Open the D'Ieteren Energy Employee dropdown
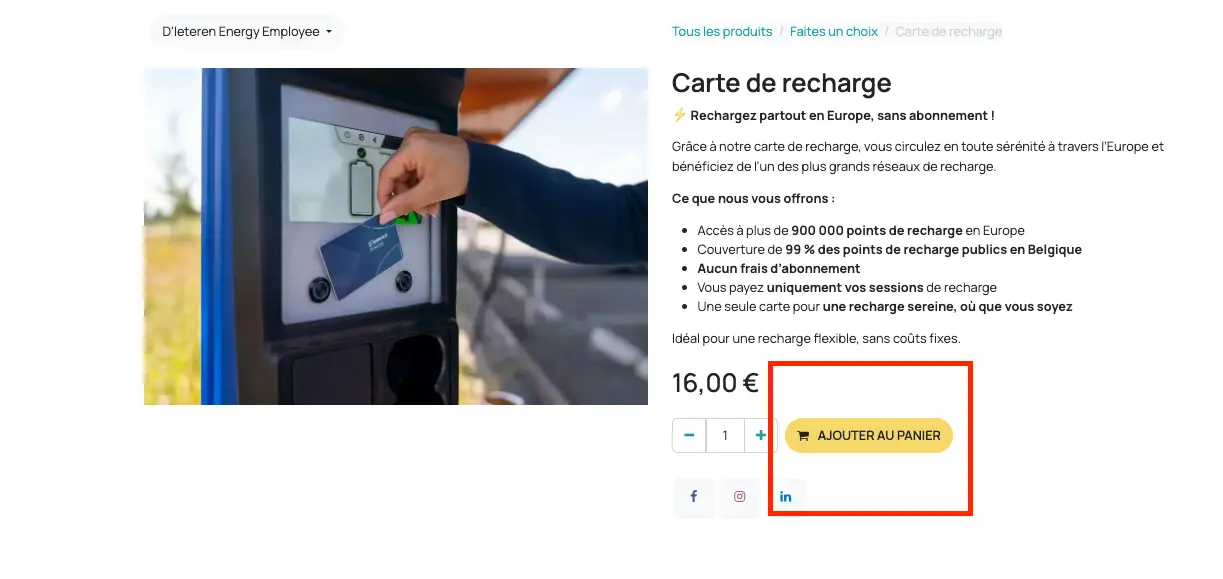1223x579 pixels. click(x=247, y=32)
